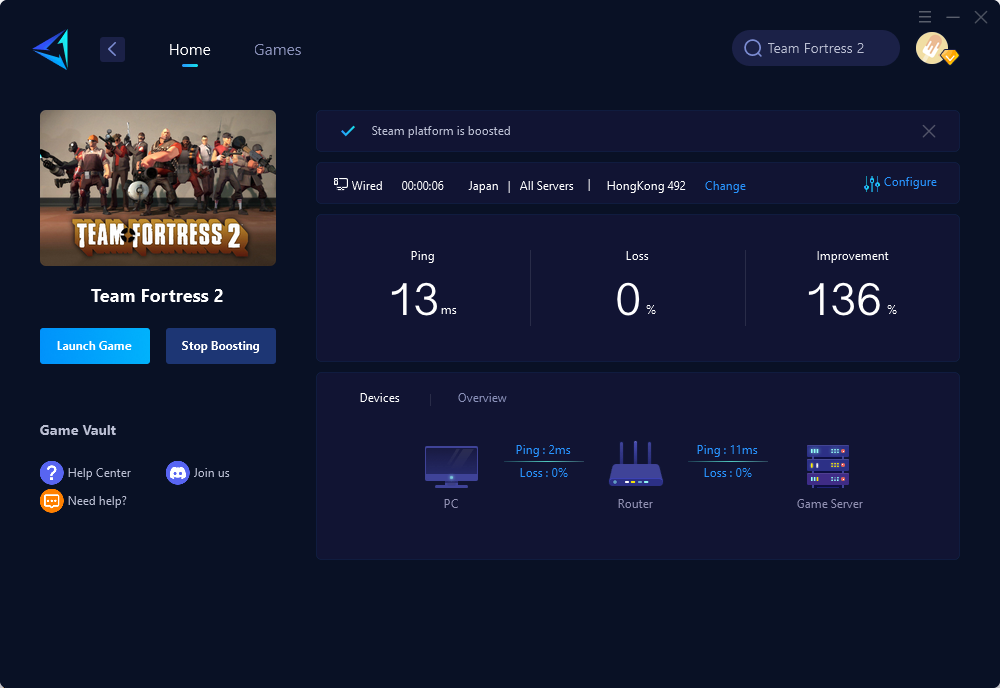This screenshot has width=1000, height=688.
Task: Click the 0 % Loss value
Action: 636,299
